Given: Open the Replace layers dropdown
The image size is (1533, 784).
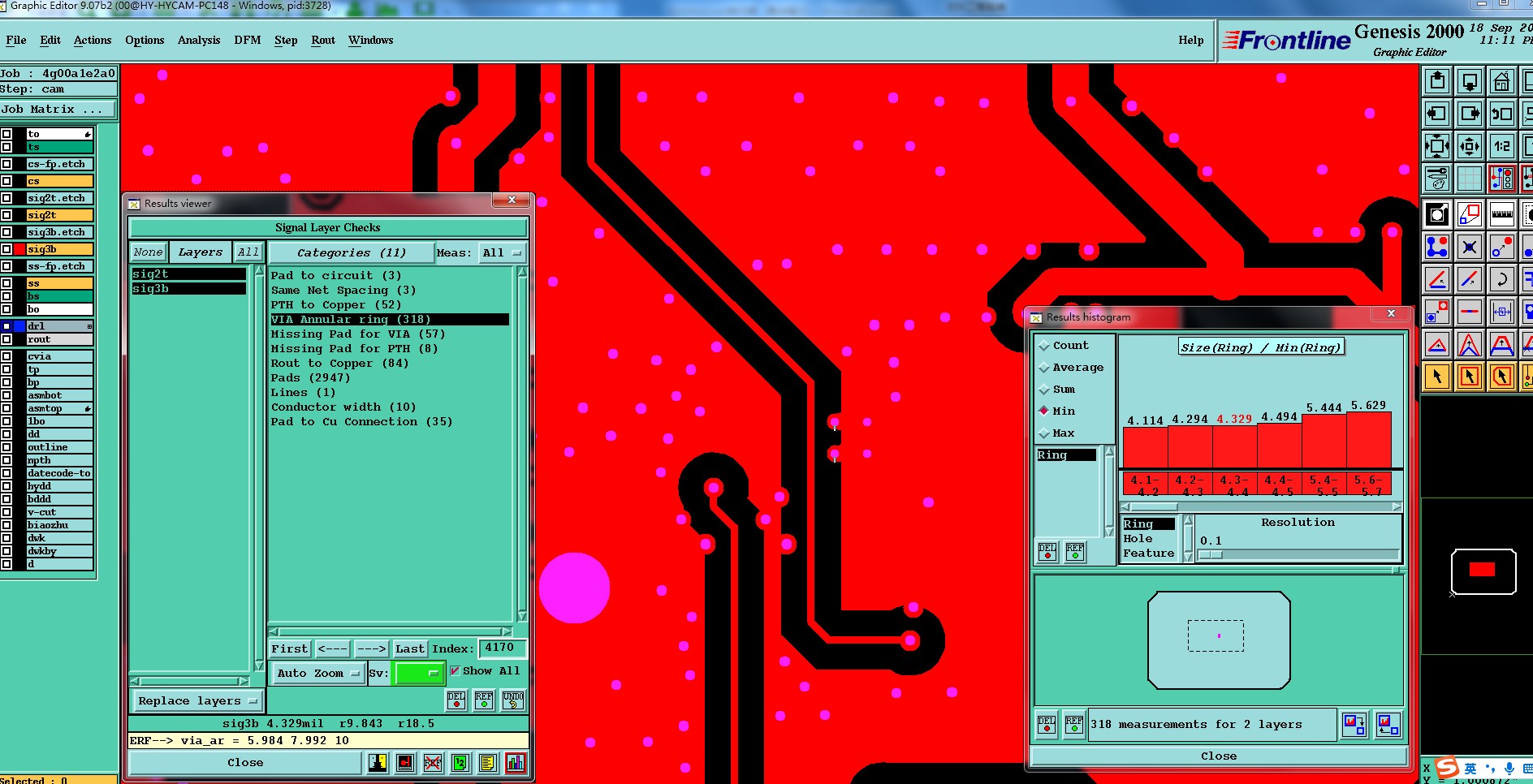Looking at the screenshot, I should click(x=197, y=701).
